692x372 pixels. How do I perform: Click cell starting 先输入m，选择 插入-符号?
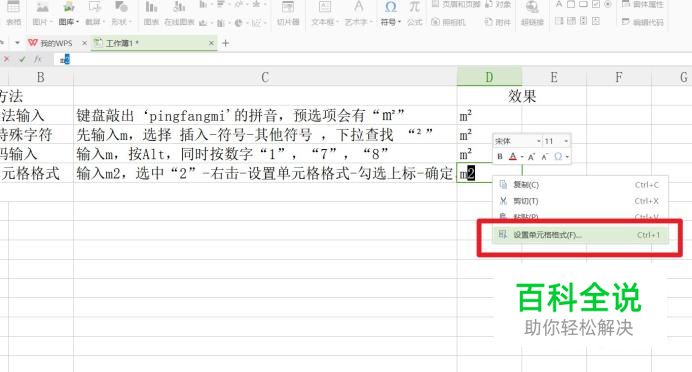click(x=265, y=135)
